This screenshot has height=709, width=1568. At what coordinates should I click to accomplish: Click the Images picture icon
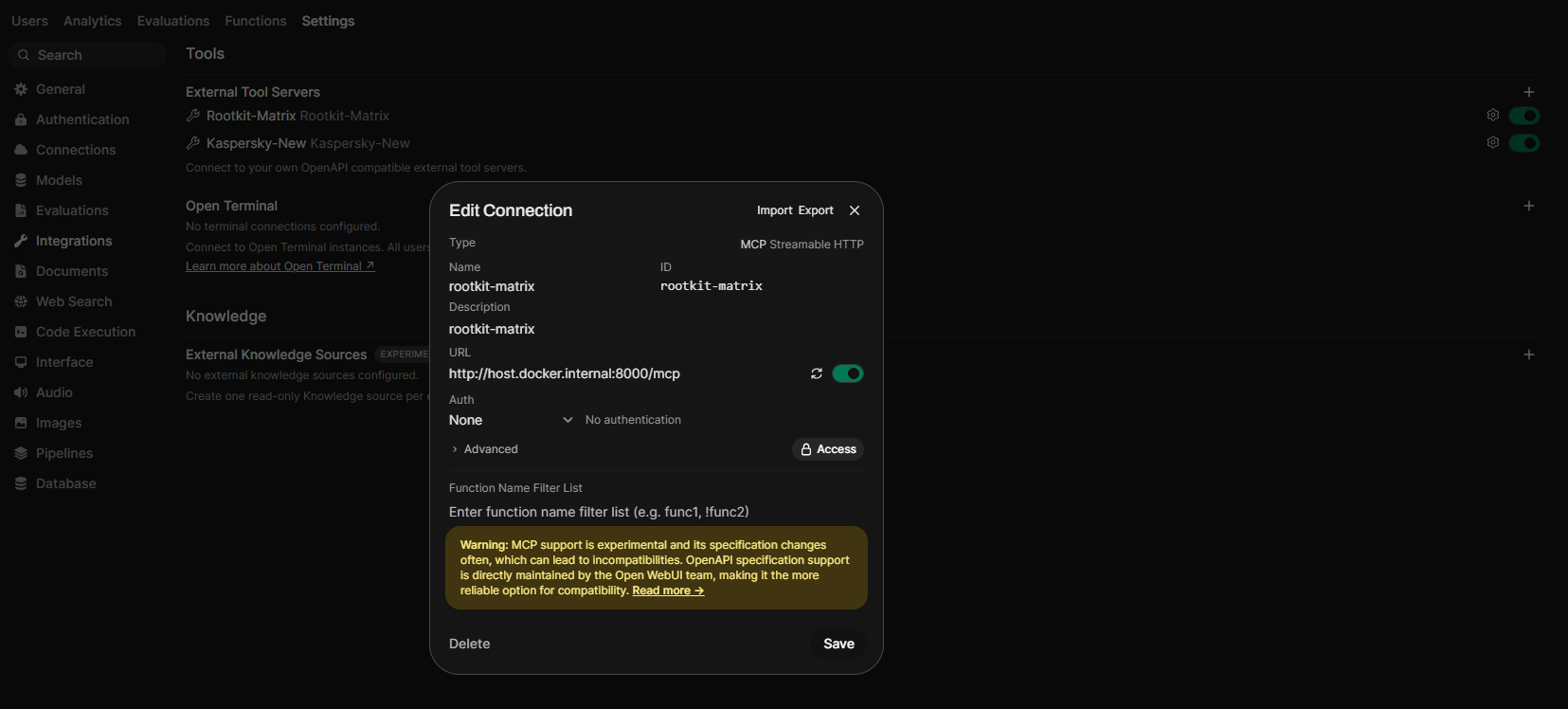coord(21,423)
